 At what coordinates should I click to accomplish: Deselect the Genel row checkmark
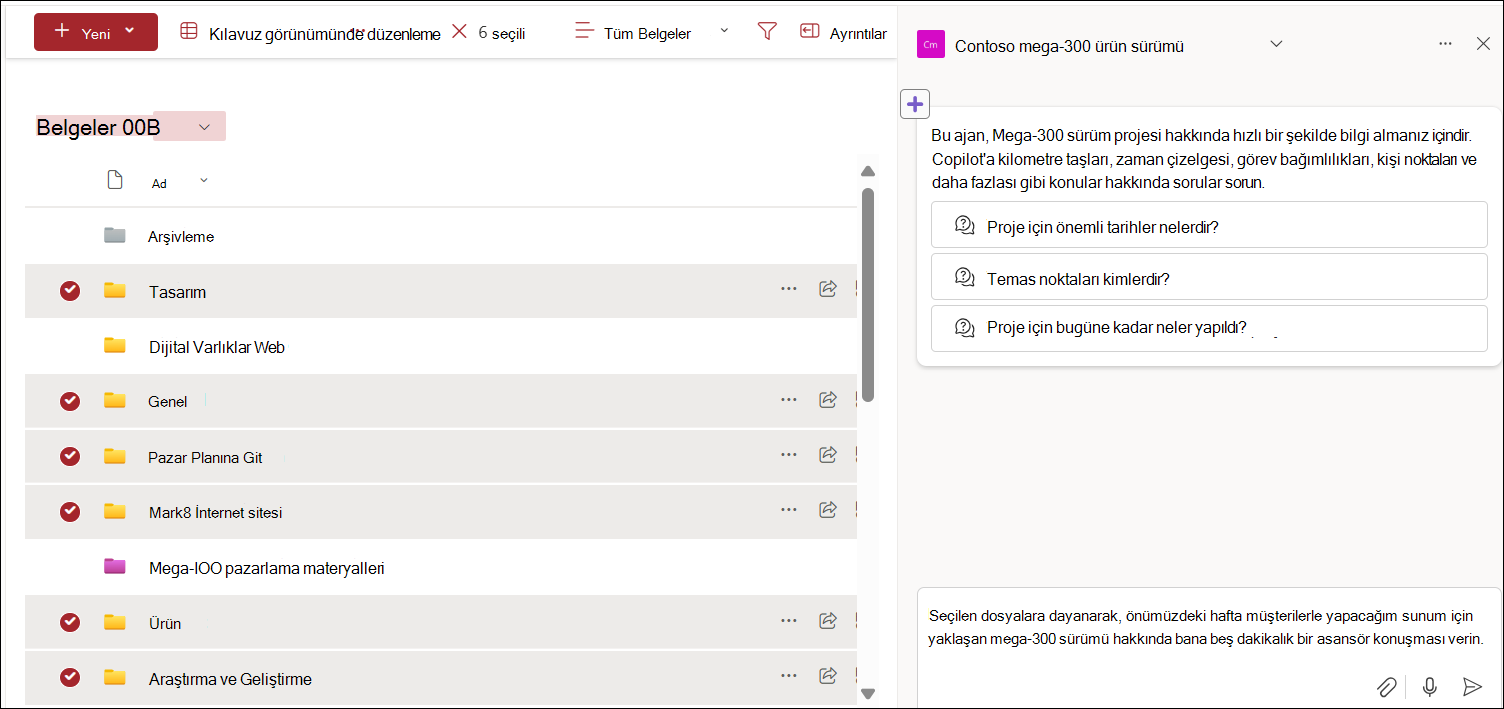click(x=70, y=401)
